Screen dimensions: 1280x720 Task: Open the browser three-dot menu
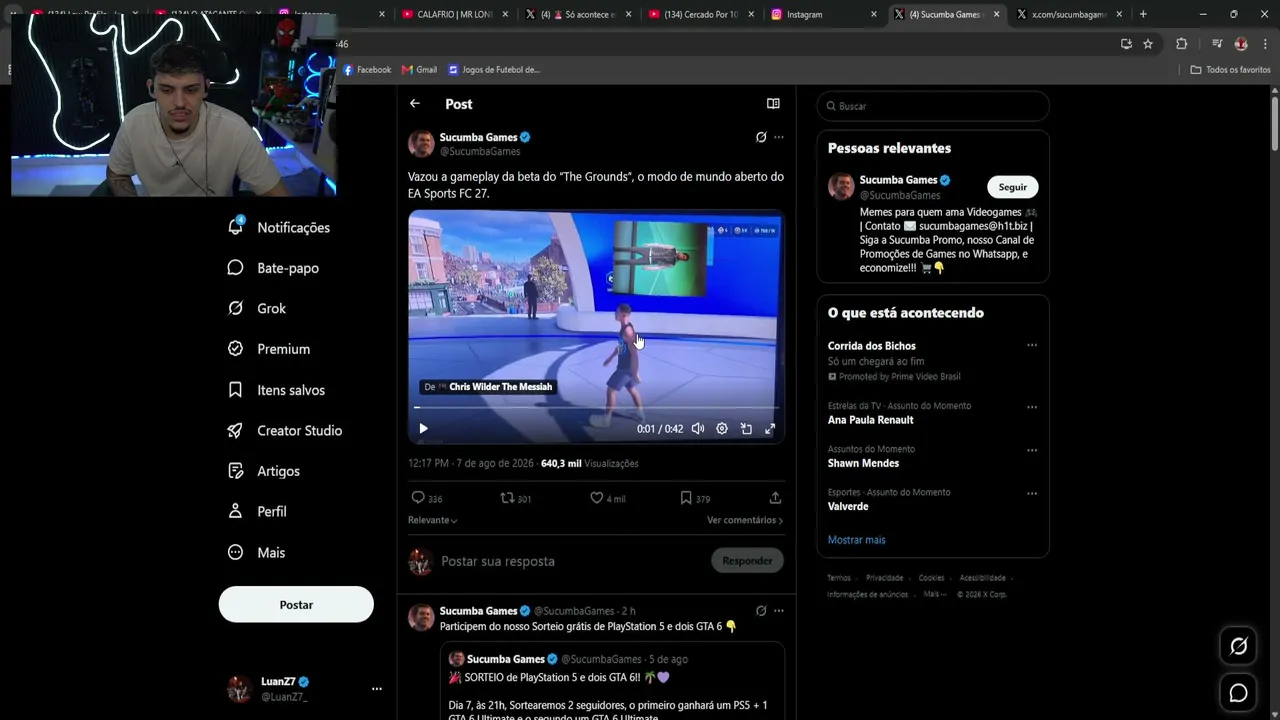point(1265,44)
